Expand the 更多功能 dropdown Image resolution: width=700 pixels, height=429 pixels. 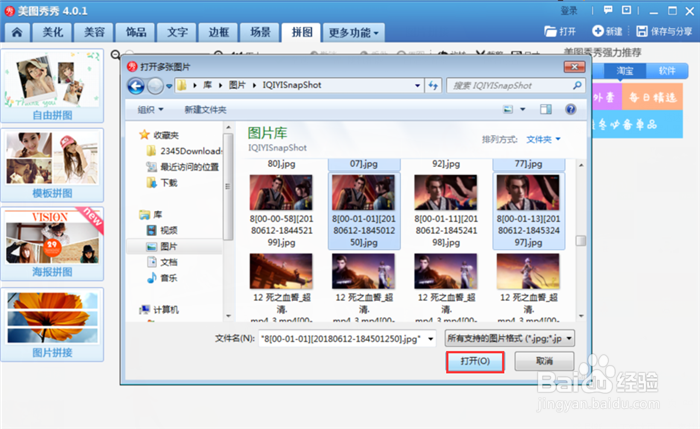click(354, 32)
